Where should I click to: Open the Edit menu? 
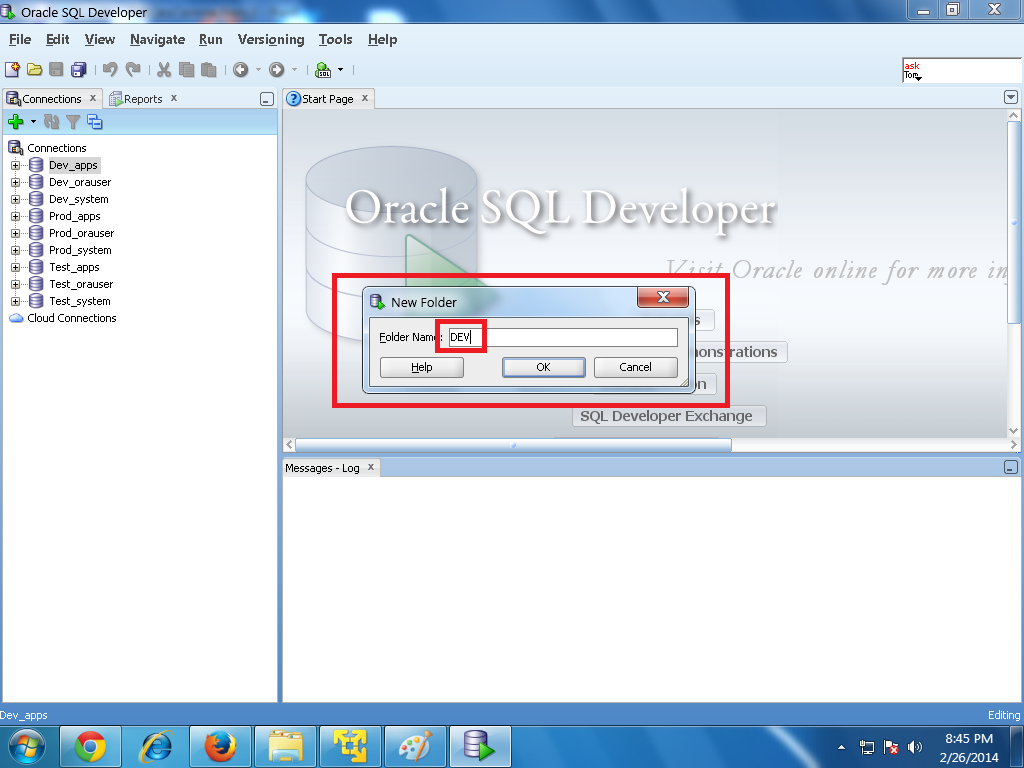[x=57, y=39]
